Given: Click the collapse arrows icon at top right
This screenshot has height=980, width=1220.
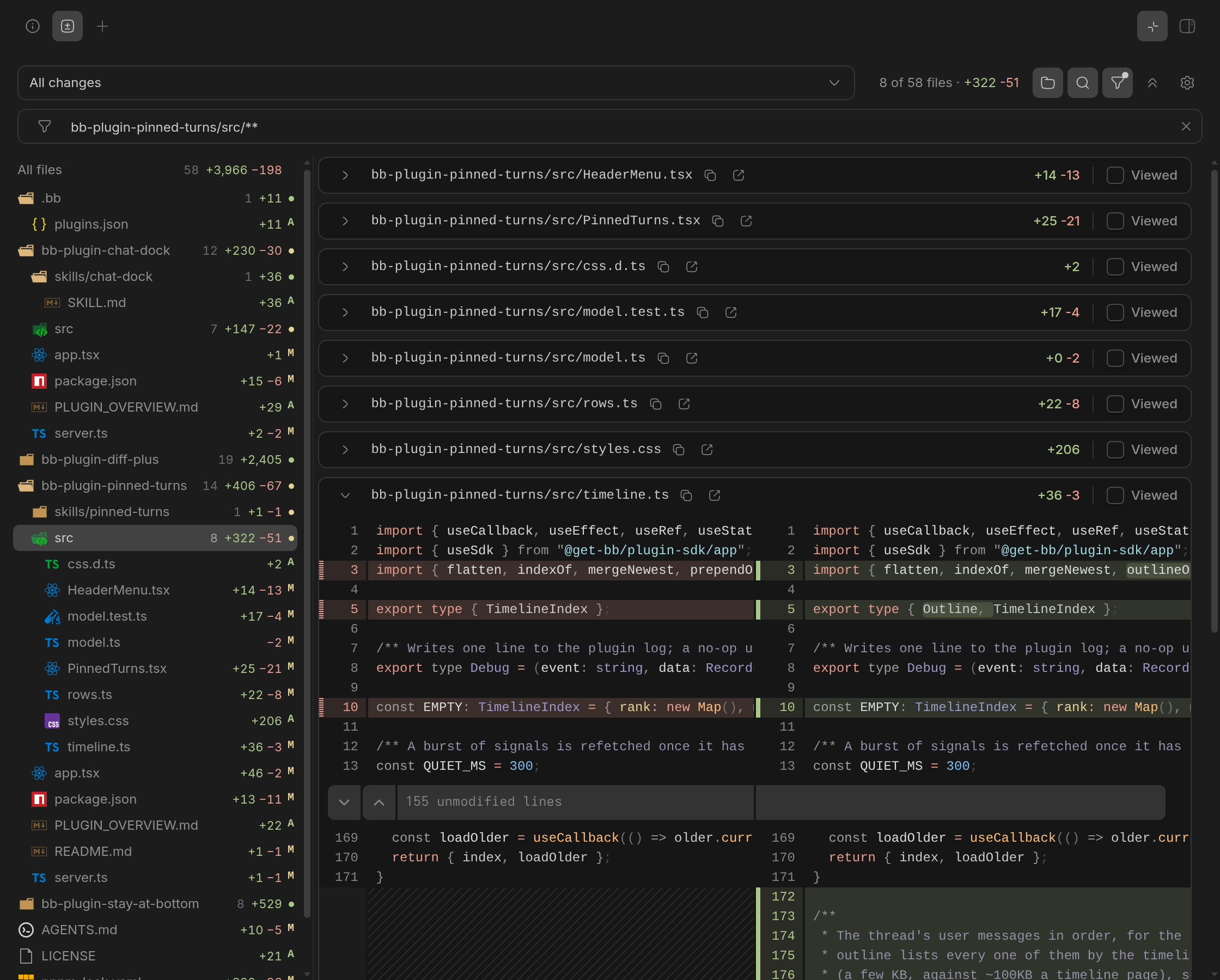Looking at the screenshot, I should coord(1152,26).
